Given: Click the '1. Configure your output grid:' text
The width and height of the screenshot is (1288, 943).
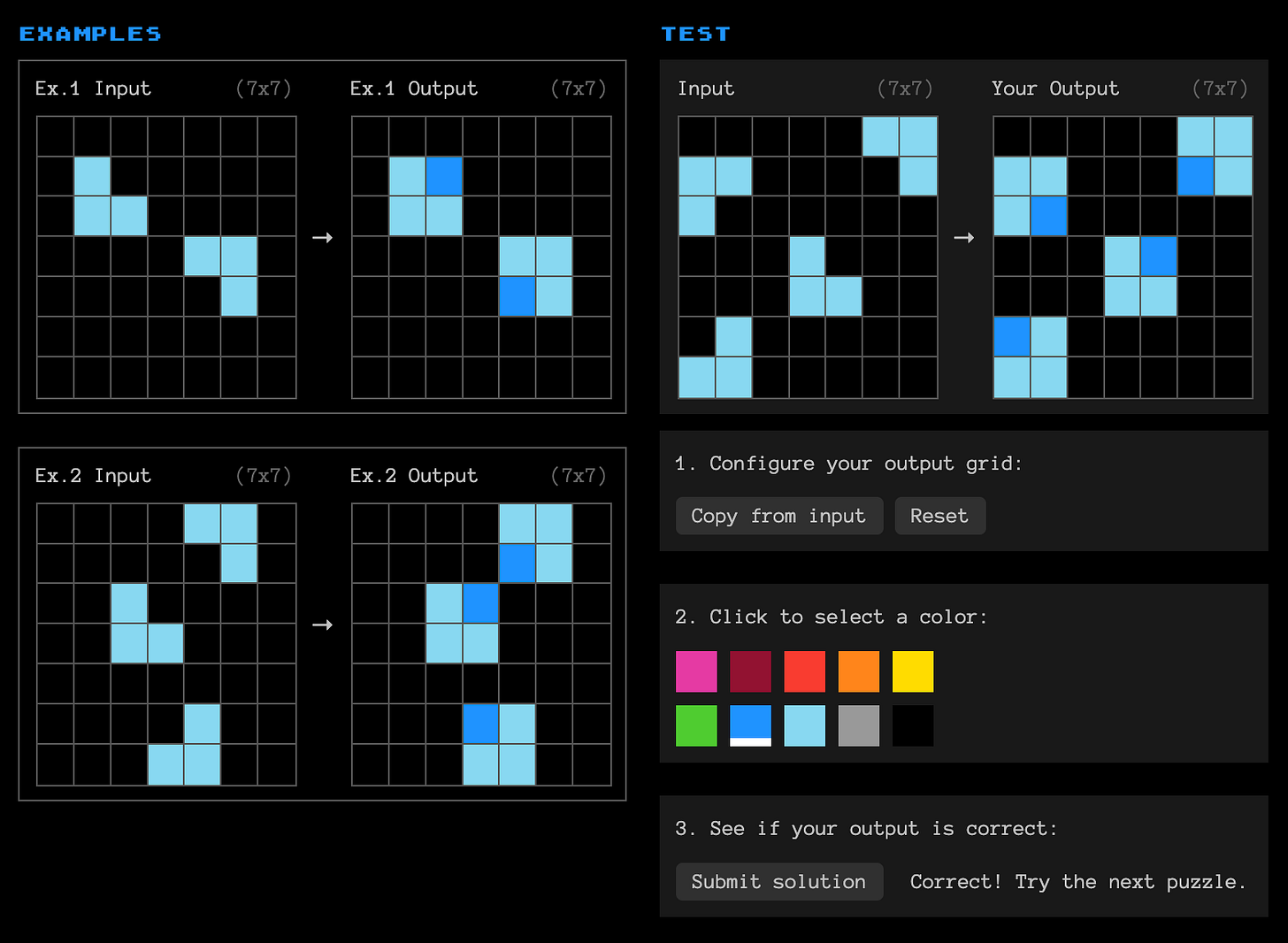Looking at the screenshot, I should [x=848, y=464].
